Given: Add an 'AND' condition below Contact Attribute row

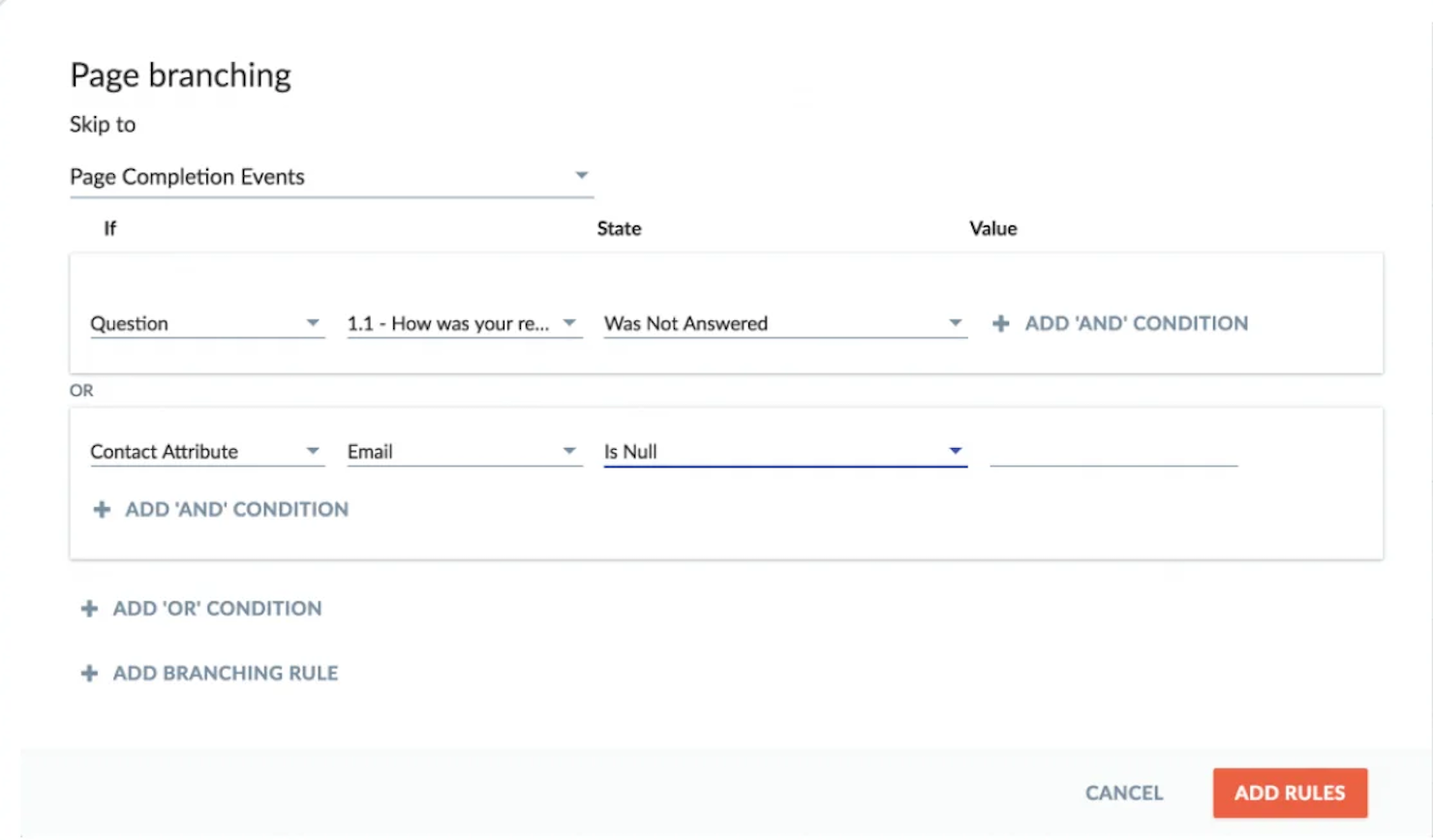Looking at the screenshot, I should point(234,509).
